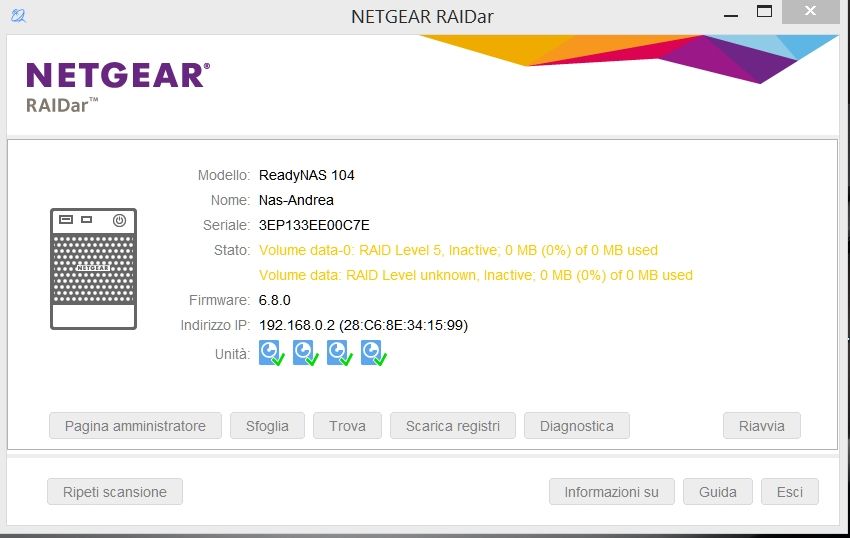Open the Guida help button

pyautogui.click(x=718, y=492)
